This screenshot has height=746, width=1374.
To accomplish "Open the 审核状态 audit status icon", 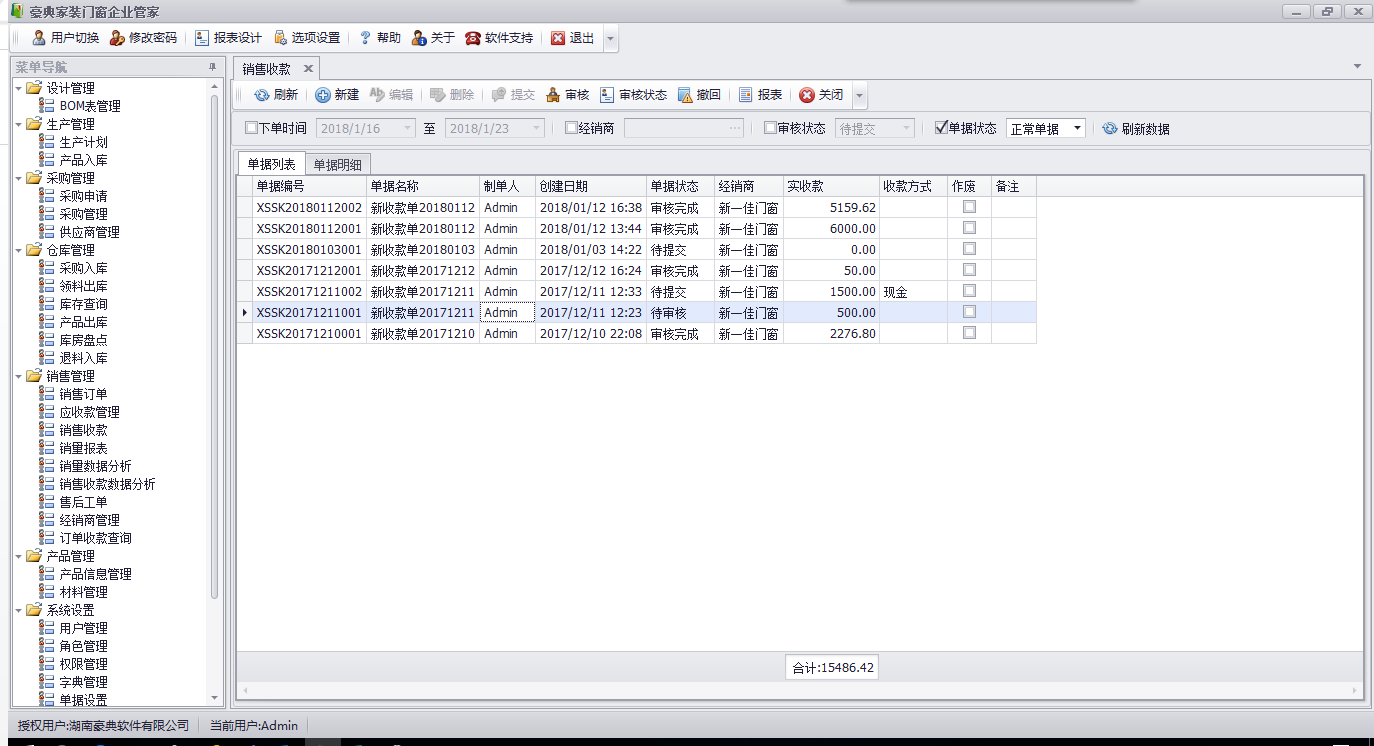I will point(607,95).
